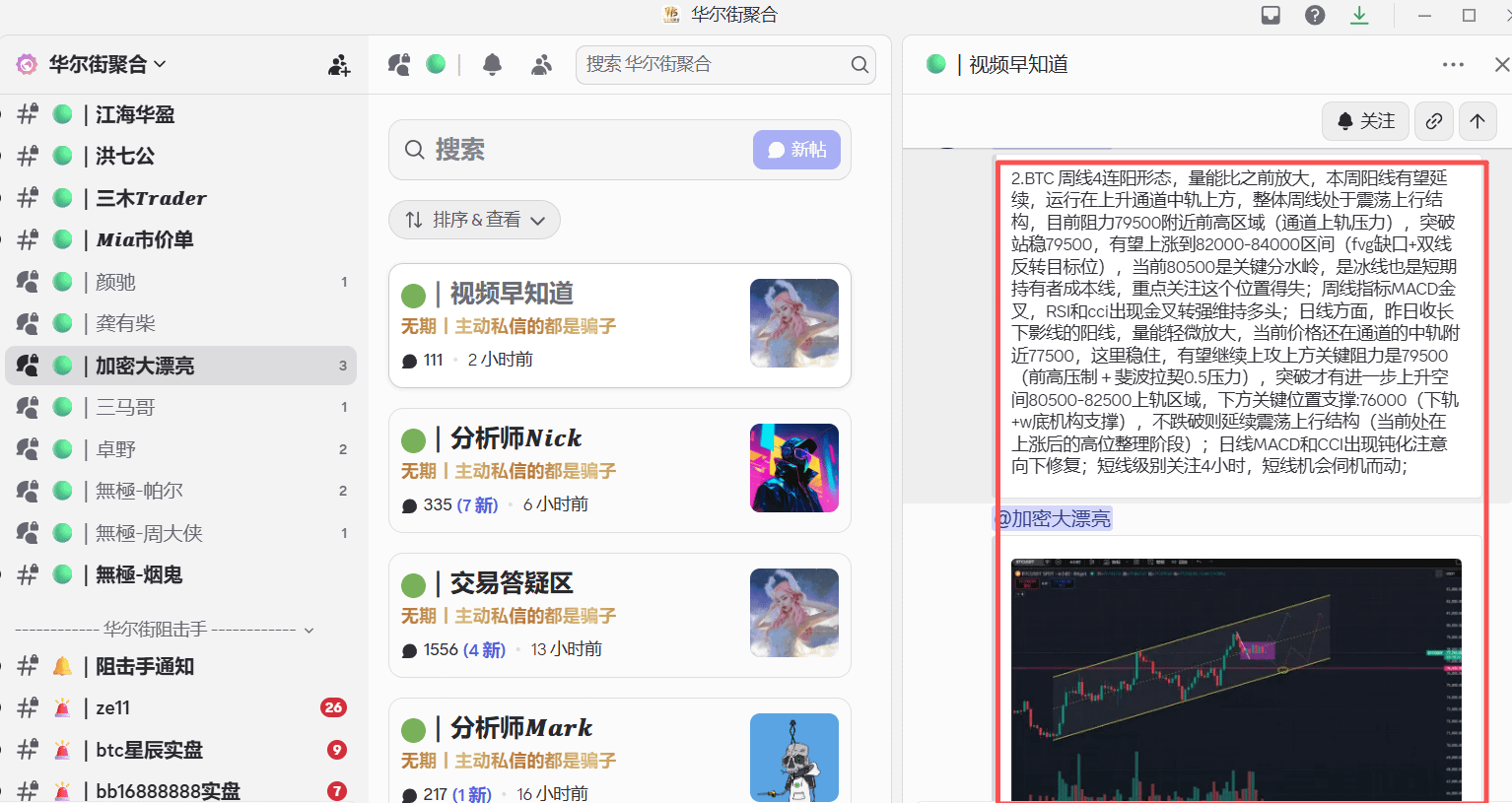Click the 交易答疑区 post thumbnail
Screen dimensions: 1512x803
pyautogui.click(x=794, y=613)
